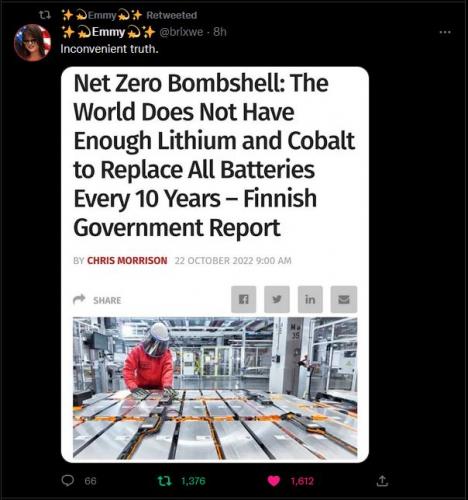This screenshot has width=468, height=500.
Task: Open the three-dot more options menu
Action: (x=445, y=32)
